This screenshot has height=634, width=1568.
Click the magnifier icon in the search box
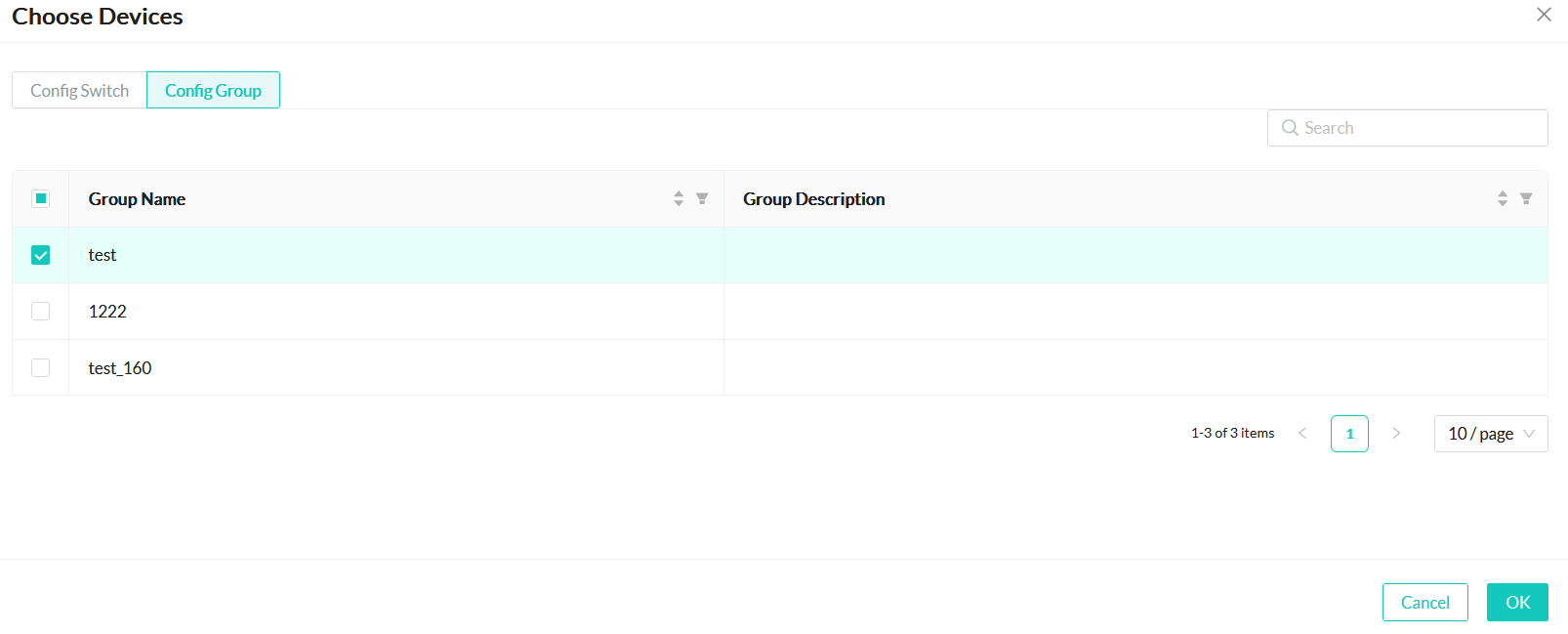pos(1290,128)
